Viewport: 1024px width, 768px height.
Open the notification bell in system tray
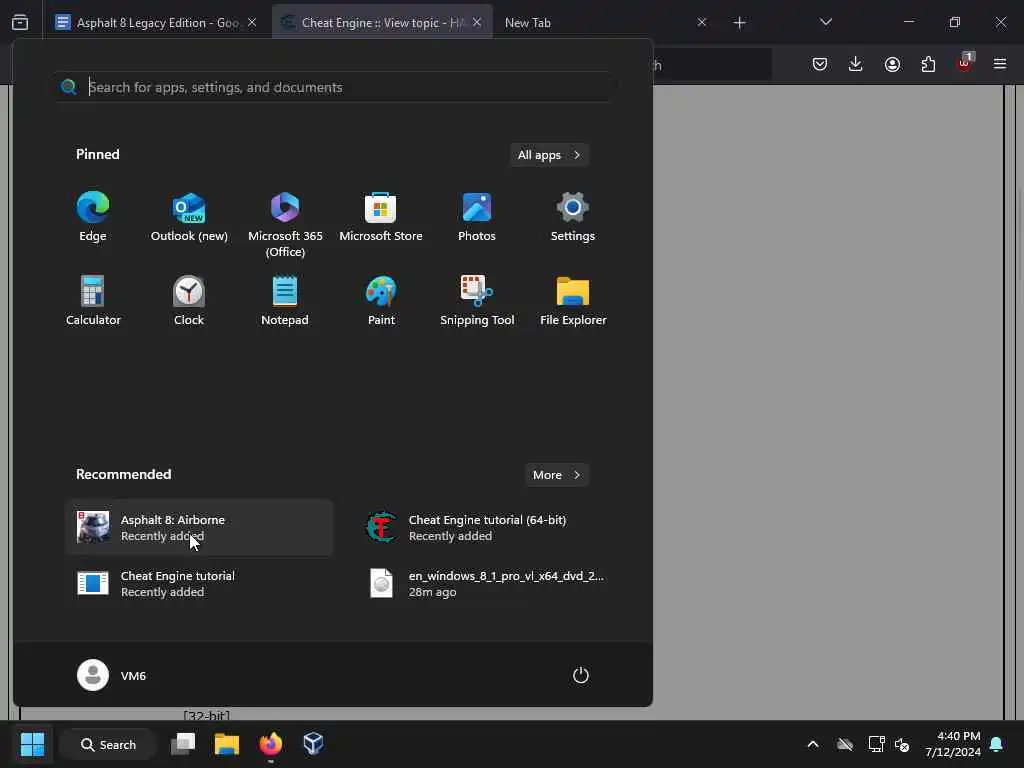click(997, 744)
